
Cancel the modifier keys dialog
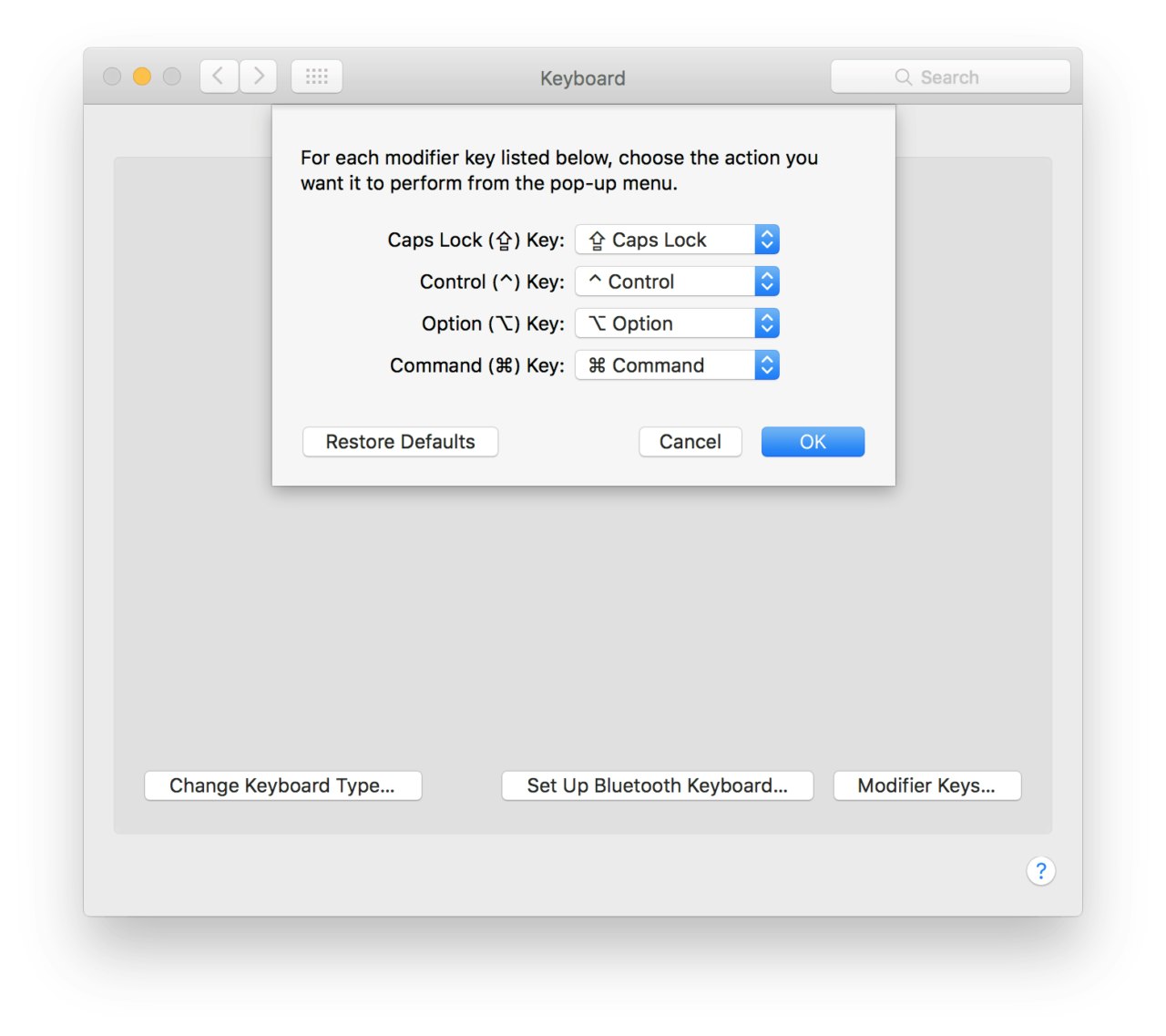point(690,442)
